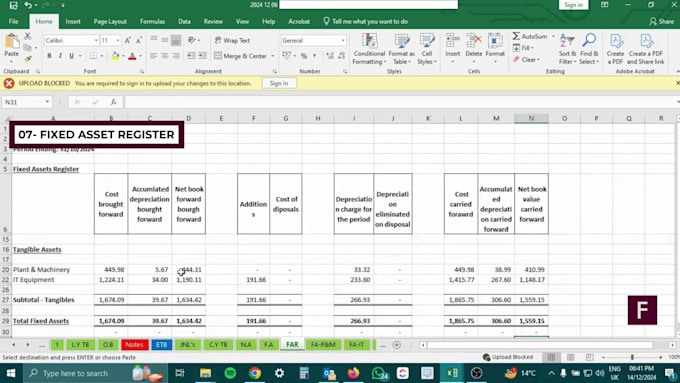Click Tell me what you want to do

[366, 21]
